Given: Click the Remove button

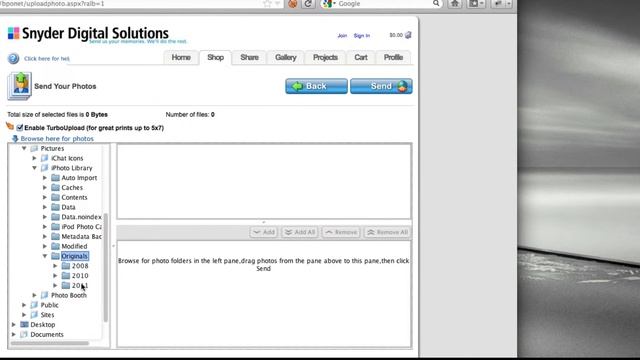Looking at the screenshot, I should click(x=341, y=232).
